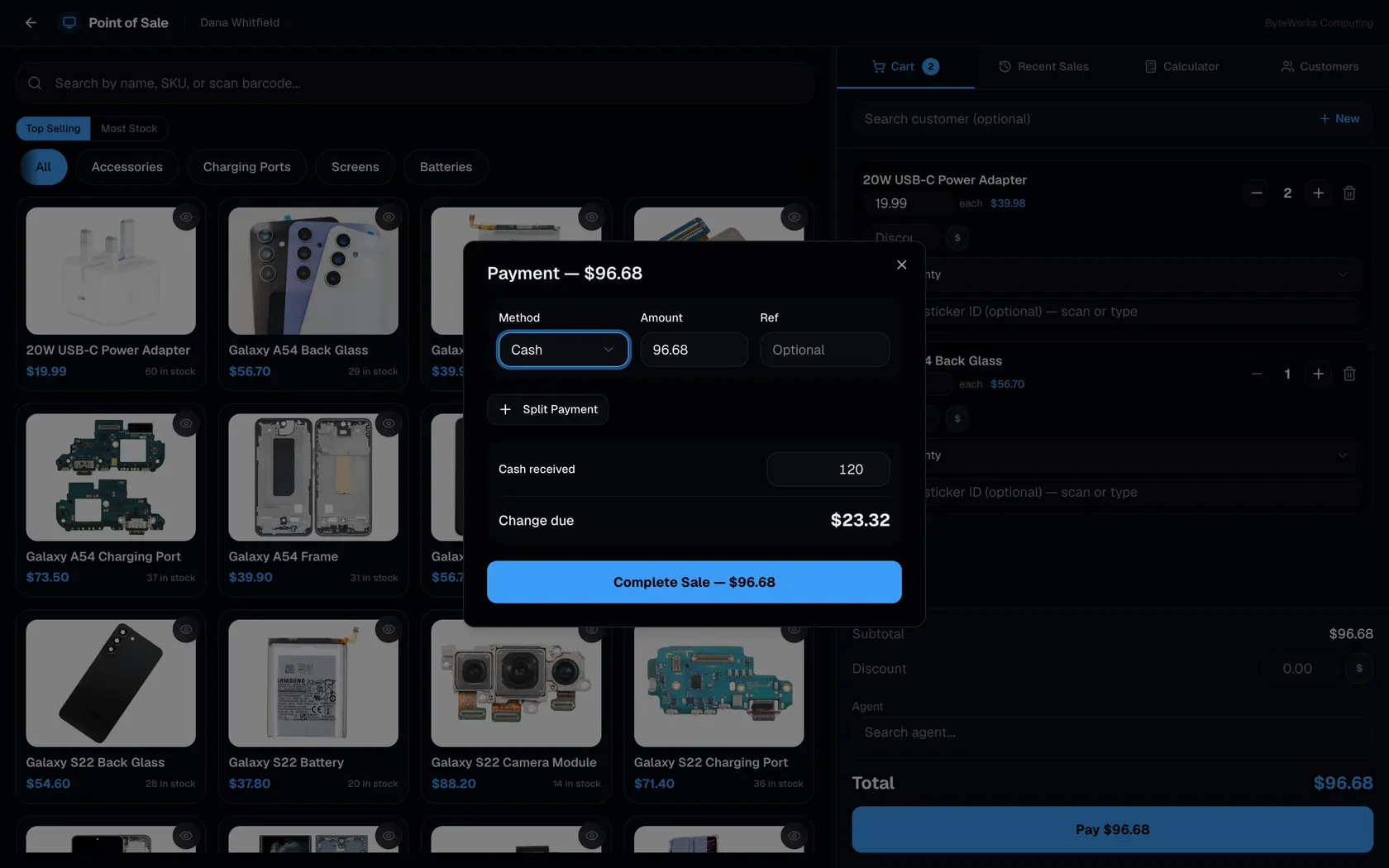
Task: Add a New customer
Action: pos(1339,118)
